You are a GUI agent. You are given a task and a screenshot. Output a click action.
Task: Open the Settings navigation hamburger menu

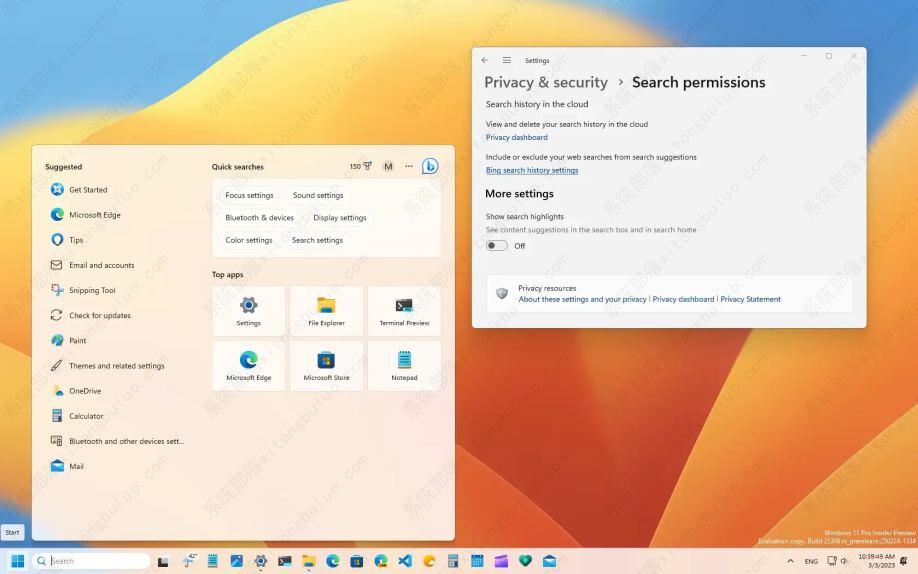(507, 60)
